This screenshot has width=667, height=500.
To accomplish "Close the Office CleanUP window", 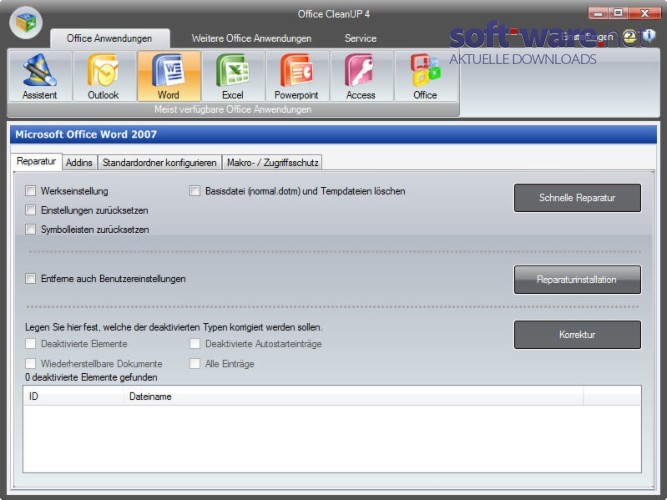I will click(644, 13).
